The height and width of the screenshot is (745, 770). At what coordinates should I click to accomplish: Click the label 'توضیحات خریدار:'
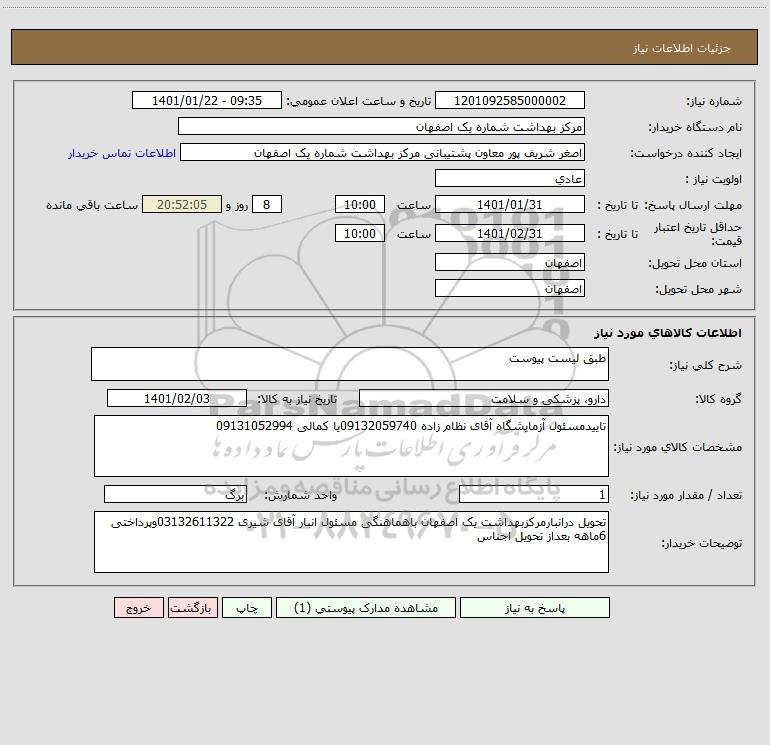click(x=702, y=543)
